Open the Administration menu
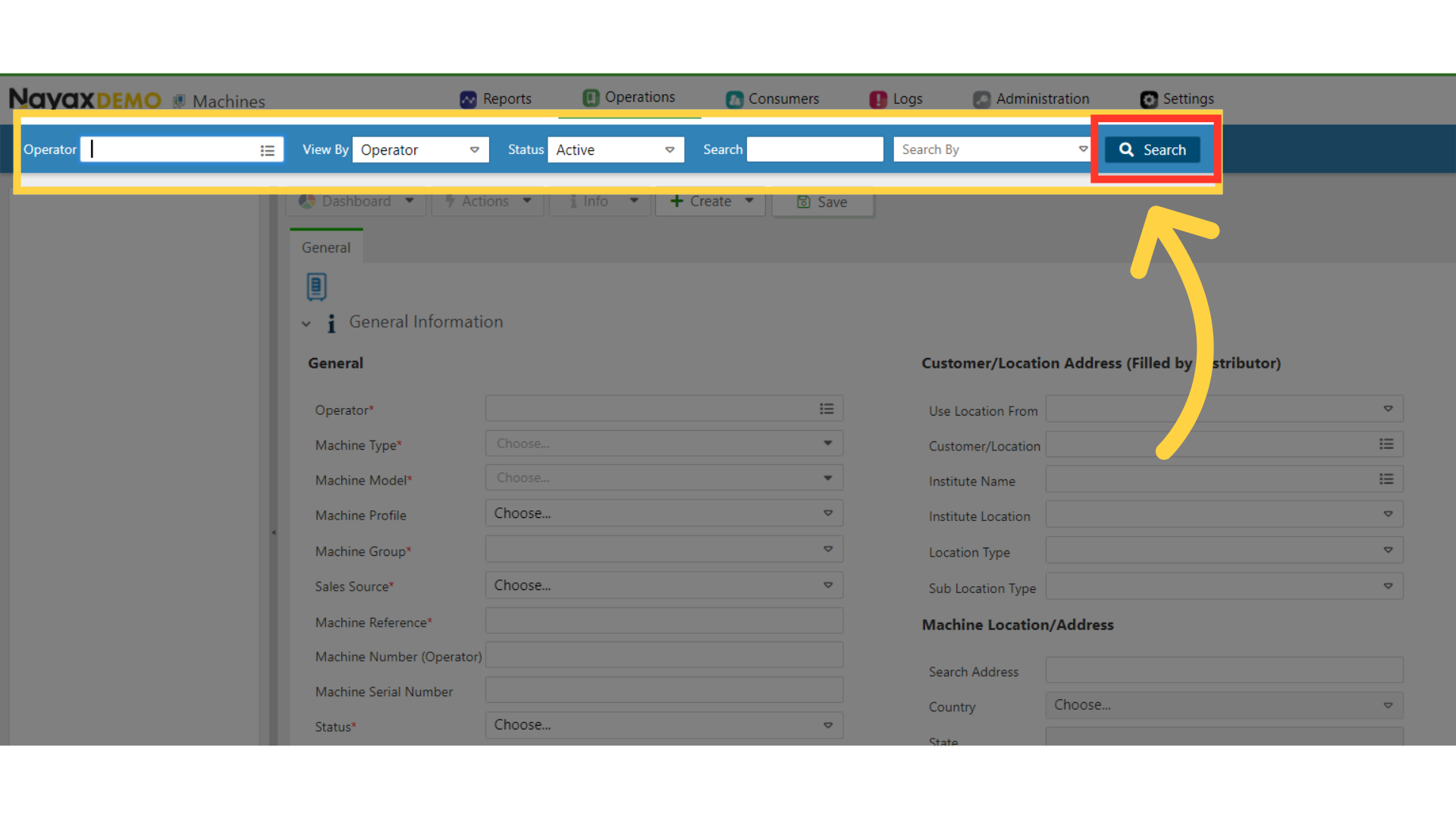1456x819 pixels. pos(1031,99)
